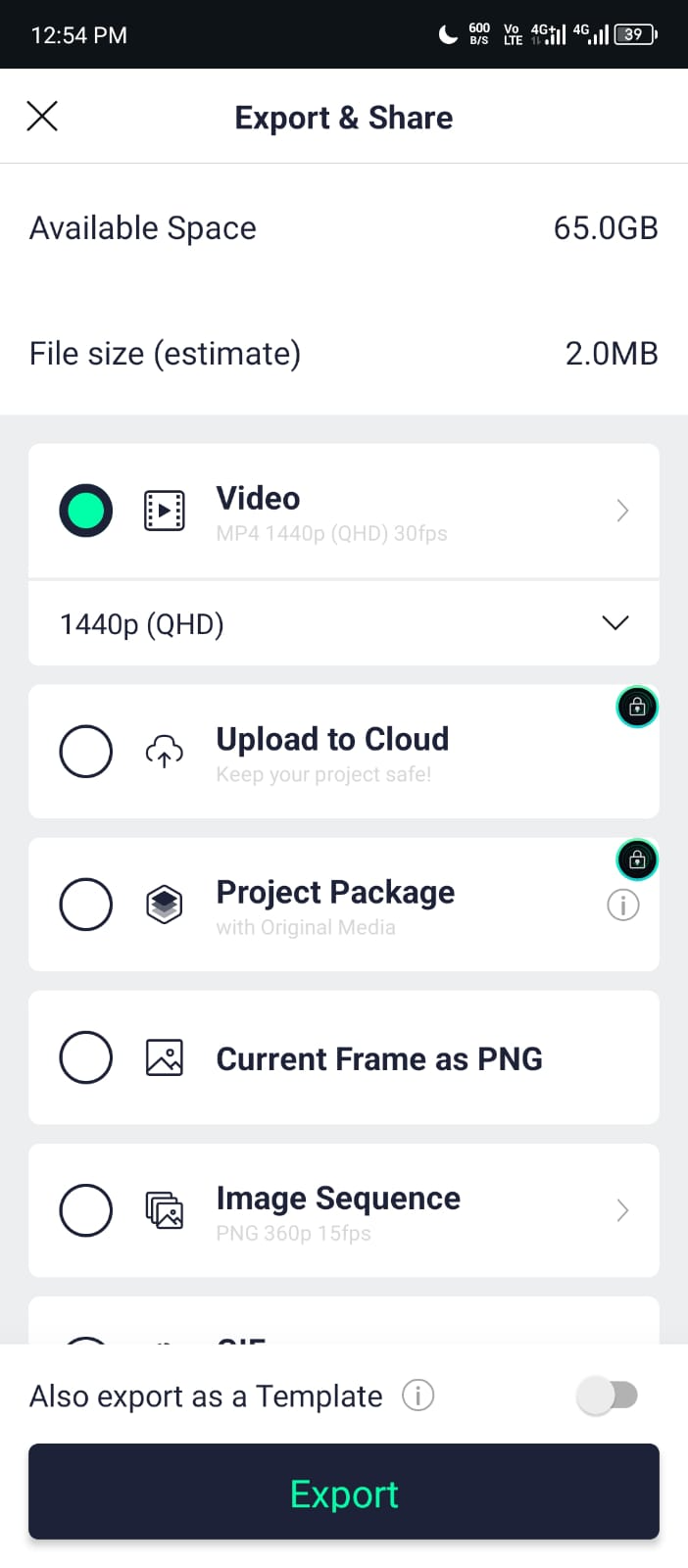This screenshot has height=1568, width=688.
Task: Expand Image Sequence settings chevron
Action: click(x=622, y=1210)
